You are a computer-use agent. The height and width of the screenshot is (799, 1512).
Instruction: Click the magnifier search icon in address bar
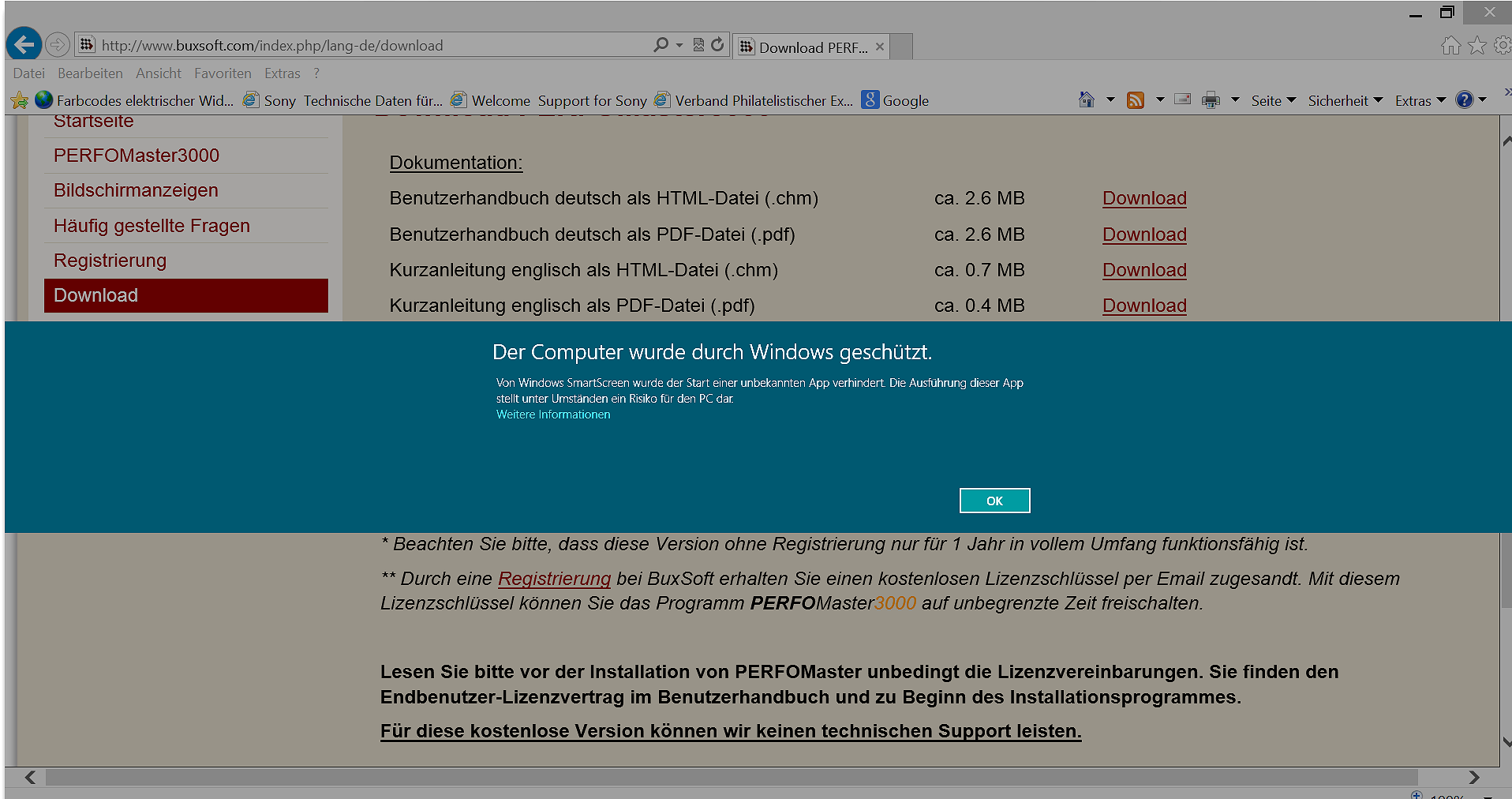click(661, 45)
